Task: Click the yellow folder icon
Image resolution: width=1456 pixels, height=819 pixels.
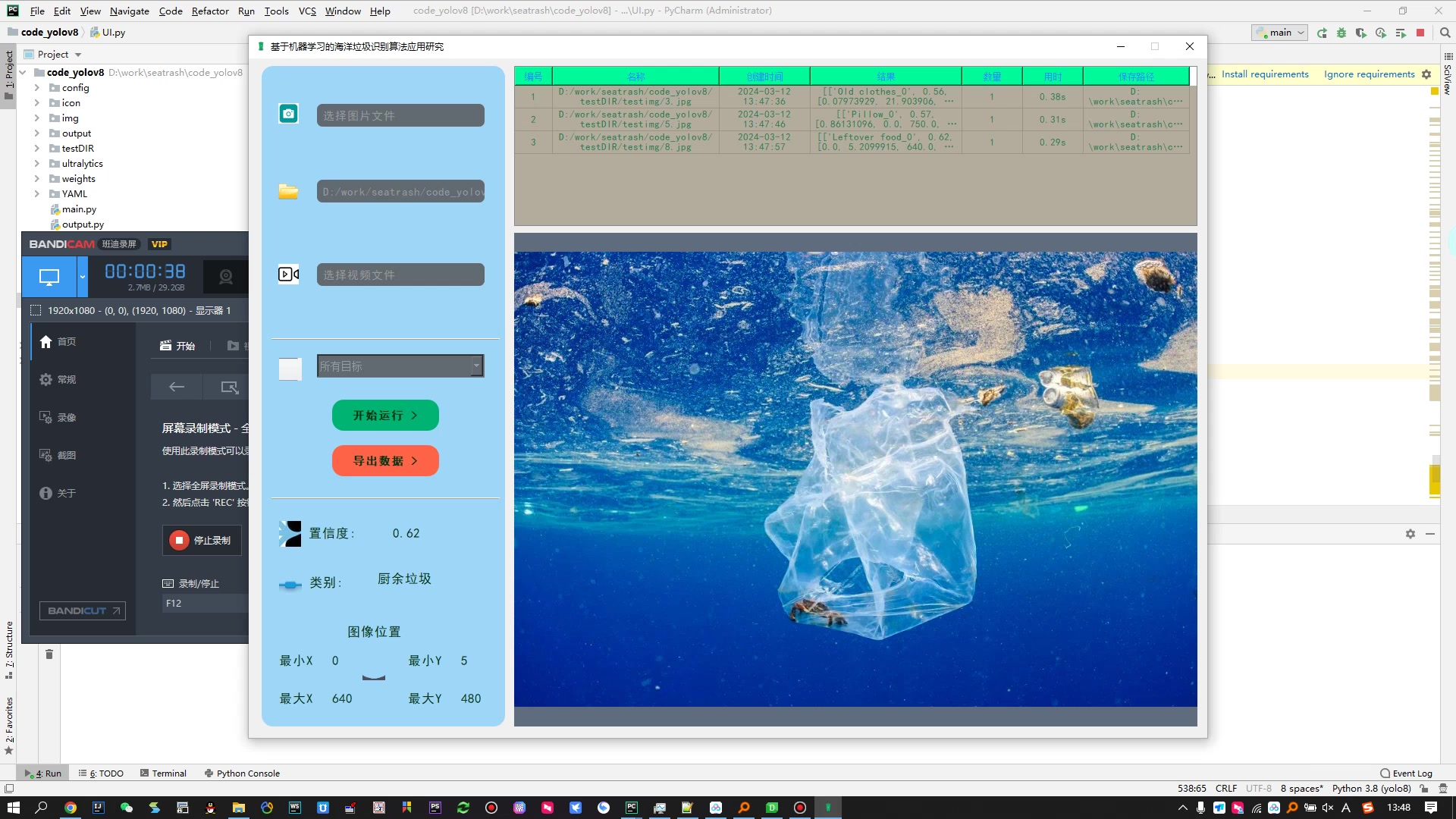Action: click(288, 191)
